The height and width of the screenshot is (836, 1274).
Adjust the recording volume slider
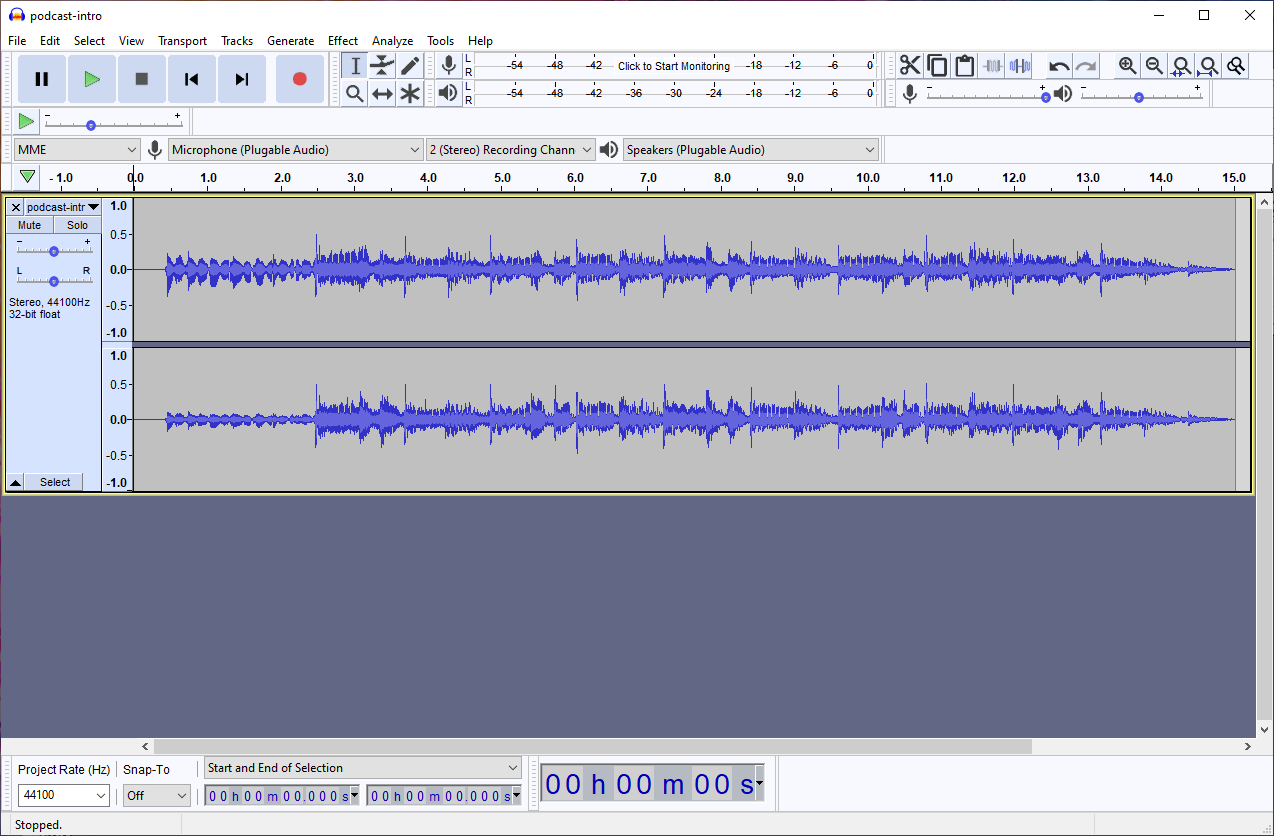click(x=987, y=97)
